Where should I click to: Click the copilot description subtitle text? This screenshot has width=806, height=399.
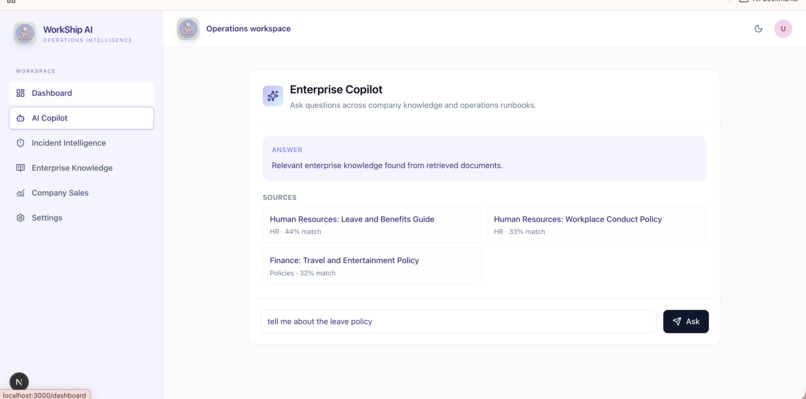tap(413, 105)
